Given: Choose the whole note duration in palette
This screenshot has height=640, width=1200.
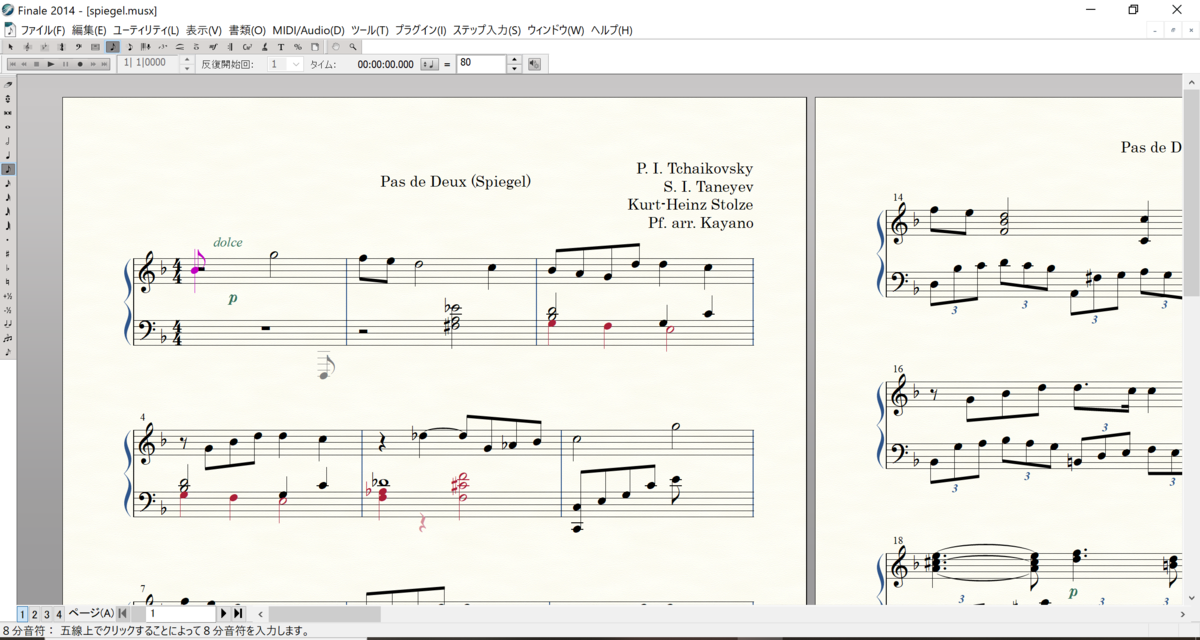Looking at the screenshot, I should [8, 126].
